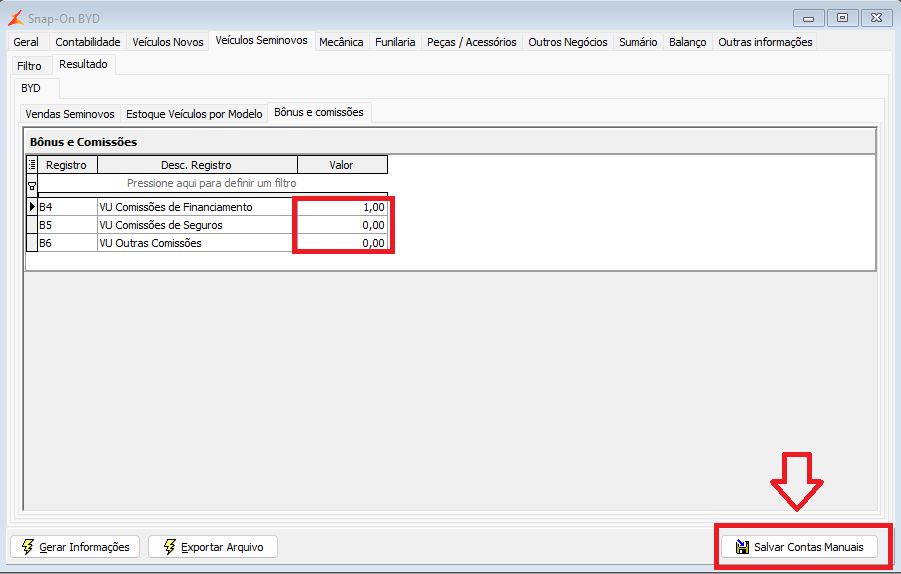The image size is (901, 574).
Task: Switch to the Filtro sub-tab
Action: (29, 66)
